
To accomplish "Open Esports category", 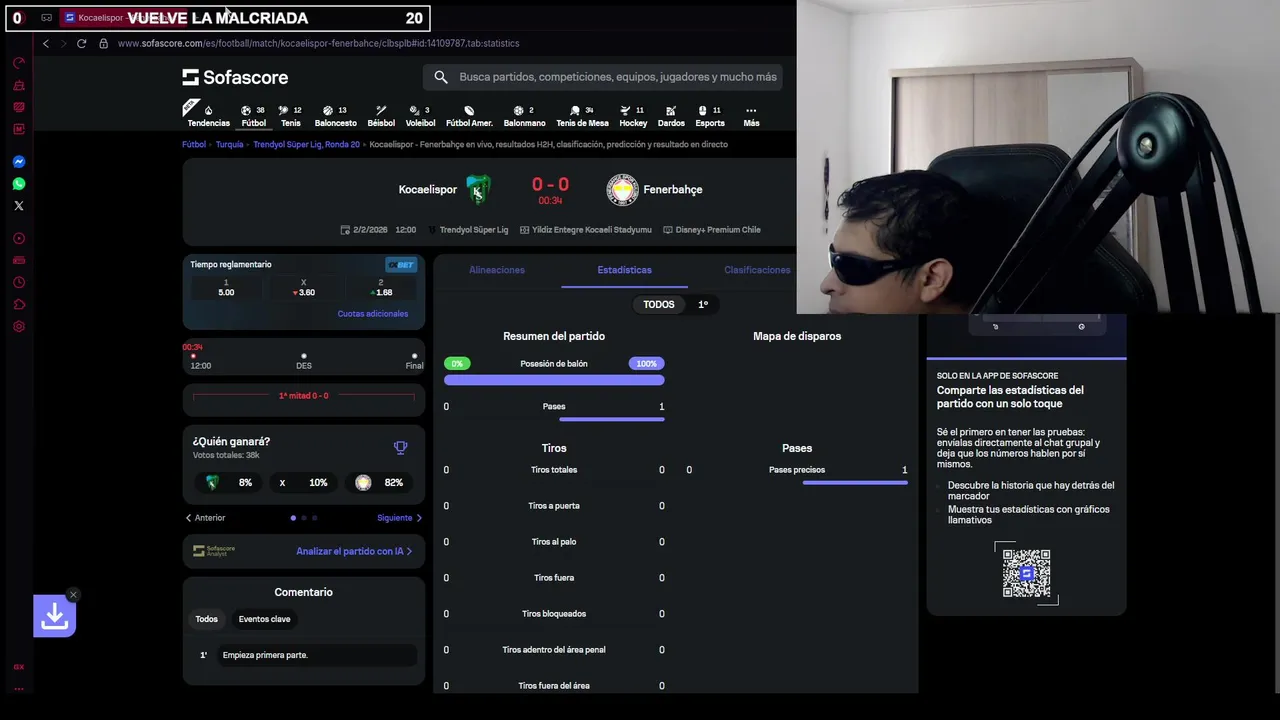I will [x=710, y=116].
